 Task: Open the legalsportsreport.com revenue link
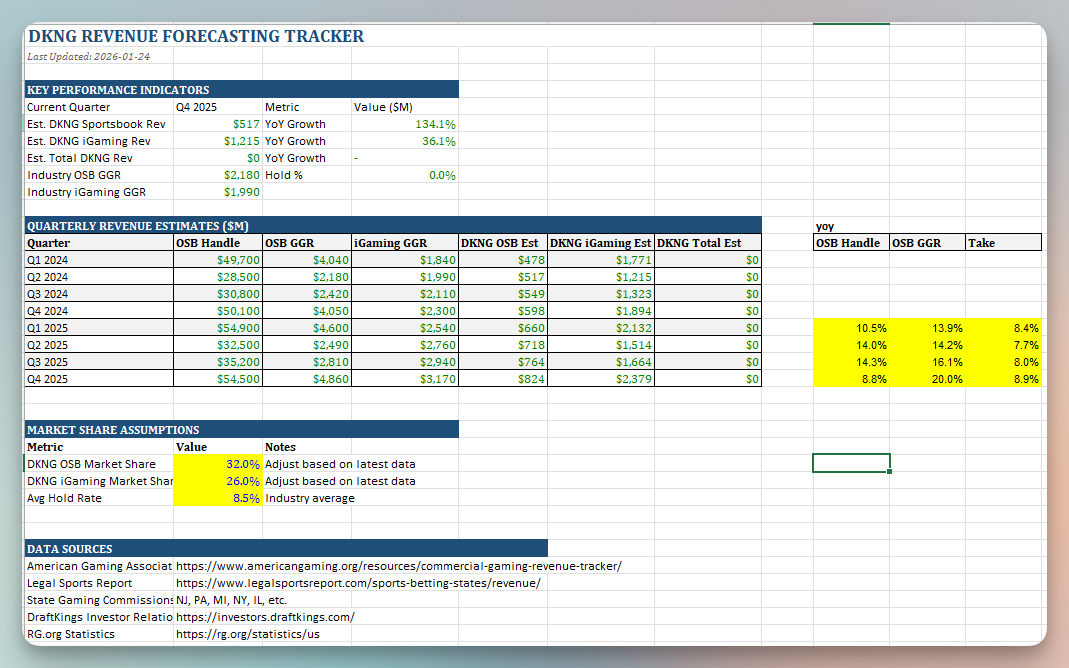[358, 583]
